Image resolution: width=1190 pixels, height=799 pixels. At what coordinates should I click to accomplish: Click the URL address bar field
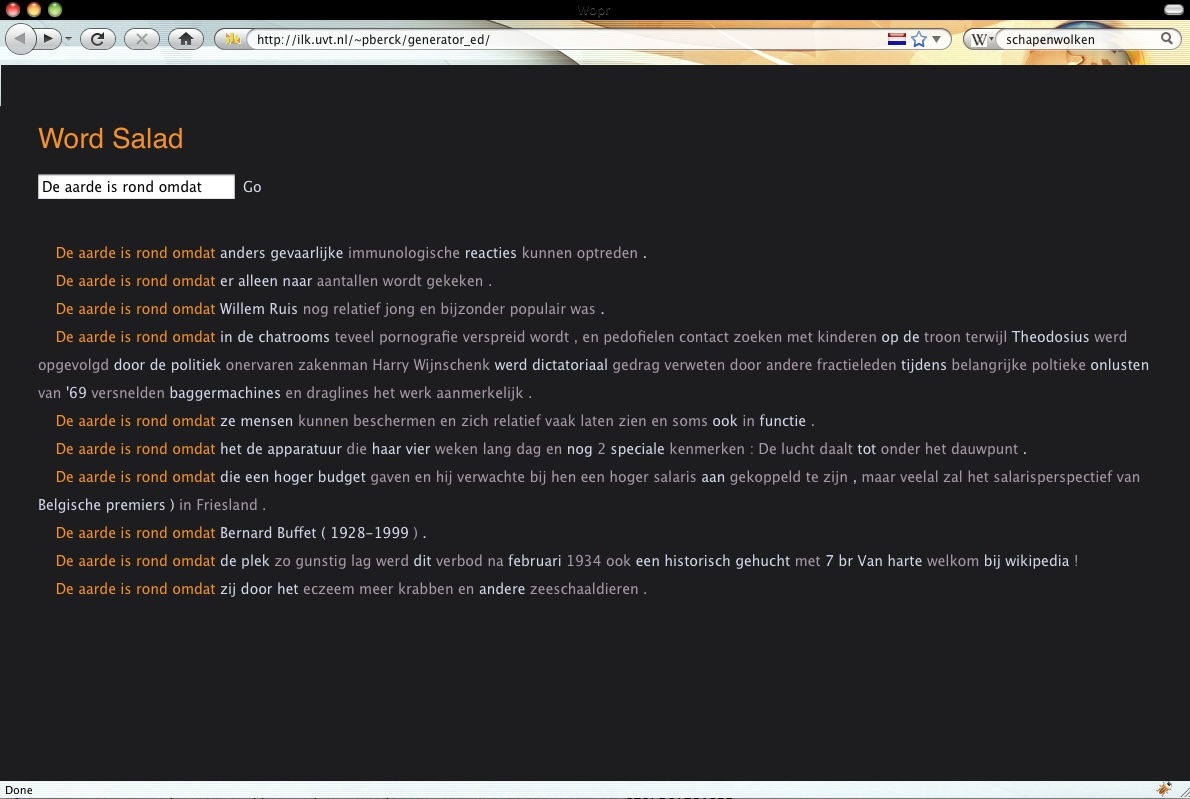click(560, 40)
